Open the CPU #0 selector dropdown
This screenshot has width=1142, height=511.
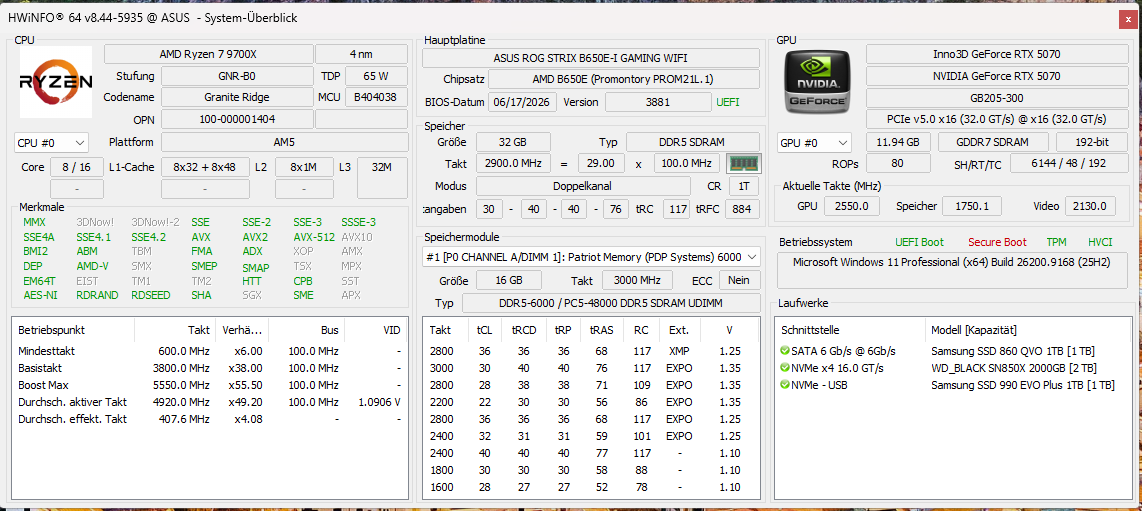51,142
